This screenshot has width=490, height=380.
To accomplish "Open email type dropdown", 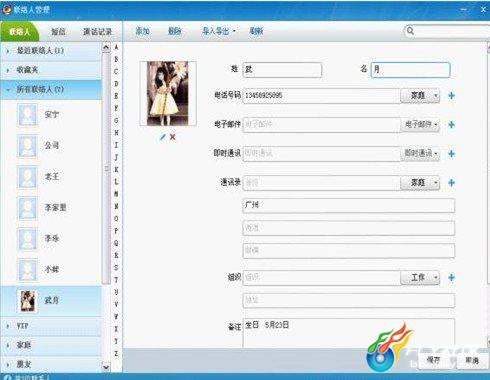I will click(x=420, y=125).
